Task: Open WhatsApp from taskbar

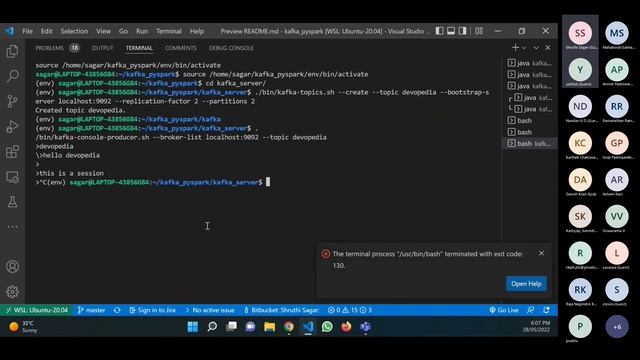Action: click(x=327, y=327)
